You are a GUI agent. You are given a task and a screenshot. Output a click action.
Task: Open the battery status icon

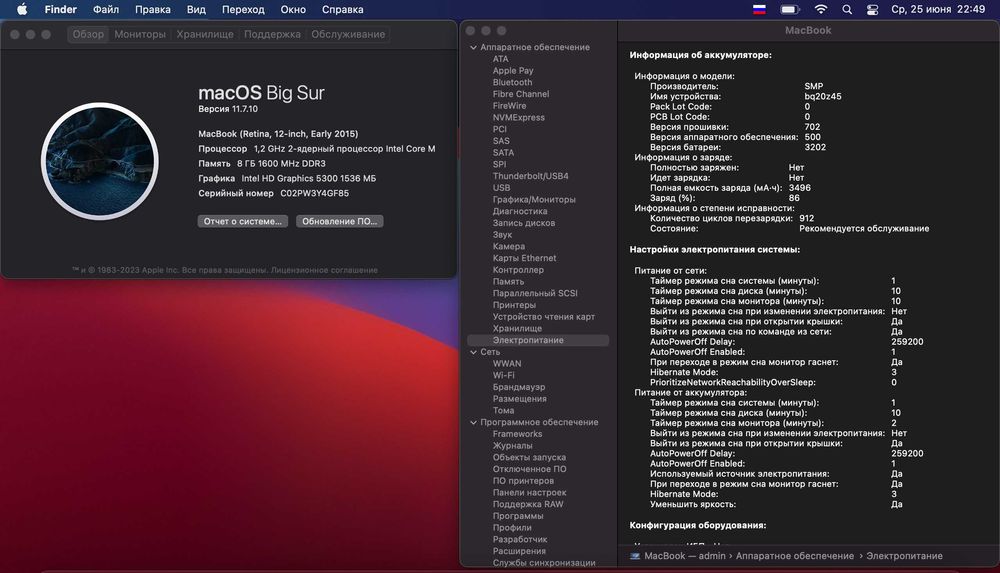790,10
